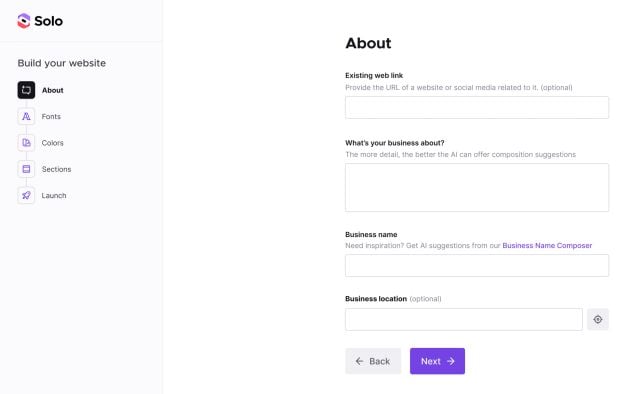Screen dimensions: 618x394
Task: Open the Business Name Composer link
Action: tap(547, 246)
